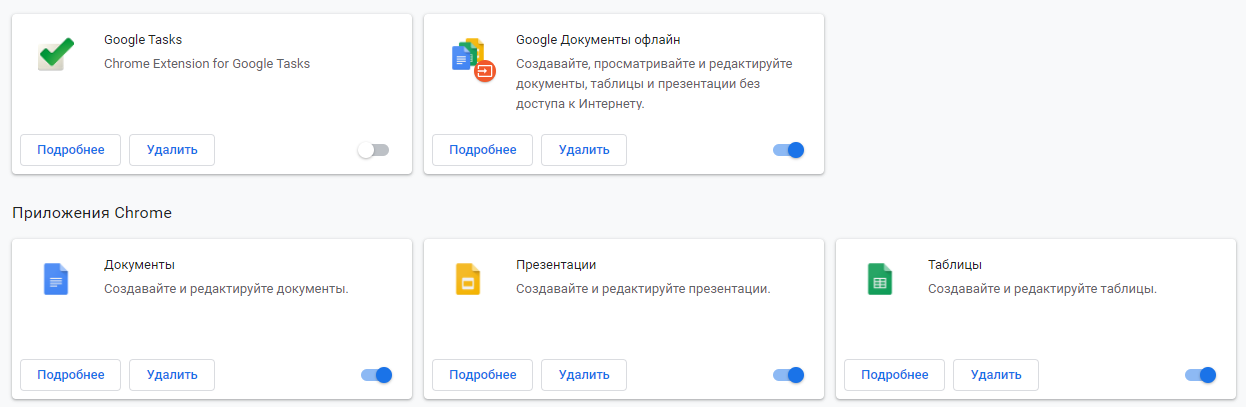1246x407 pixels.
Task: Click the blue Документы app icon
Action: [x=56, y=279]
